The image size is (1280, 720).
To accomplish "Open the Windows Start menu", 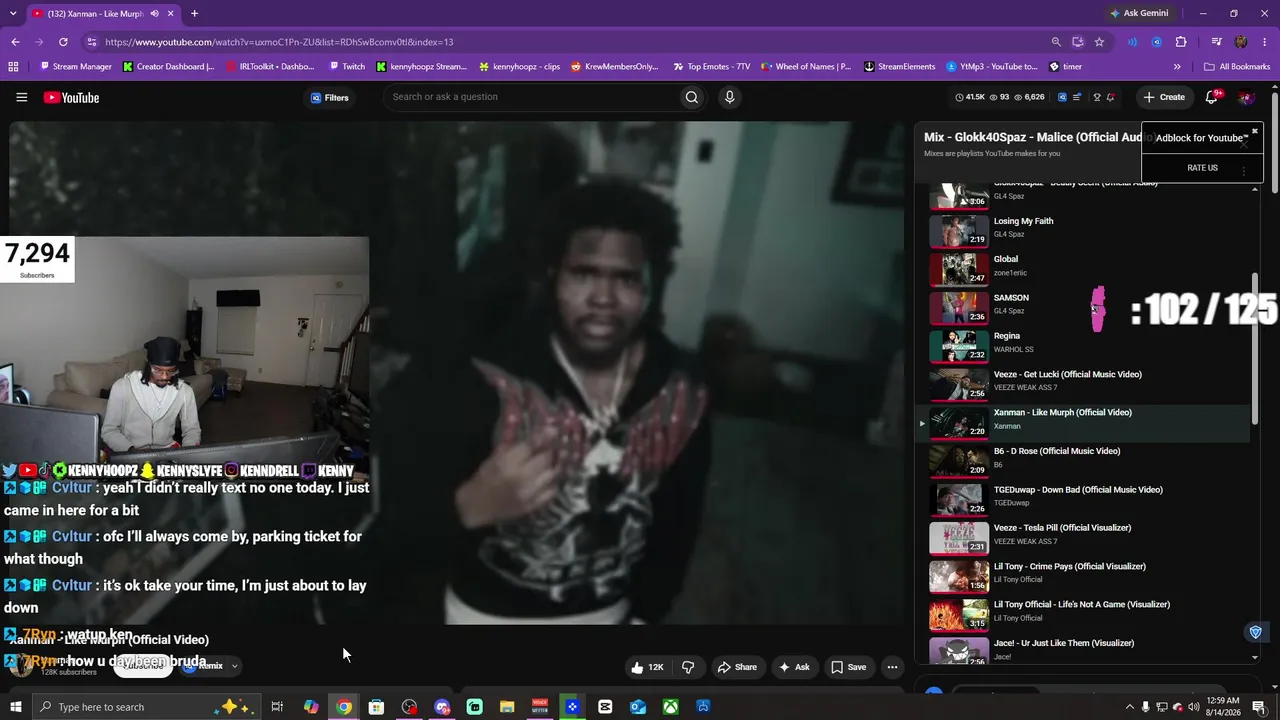I will [x=15, y=707].
